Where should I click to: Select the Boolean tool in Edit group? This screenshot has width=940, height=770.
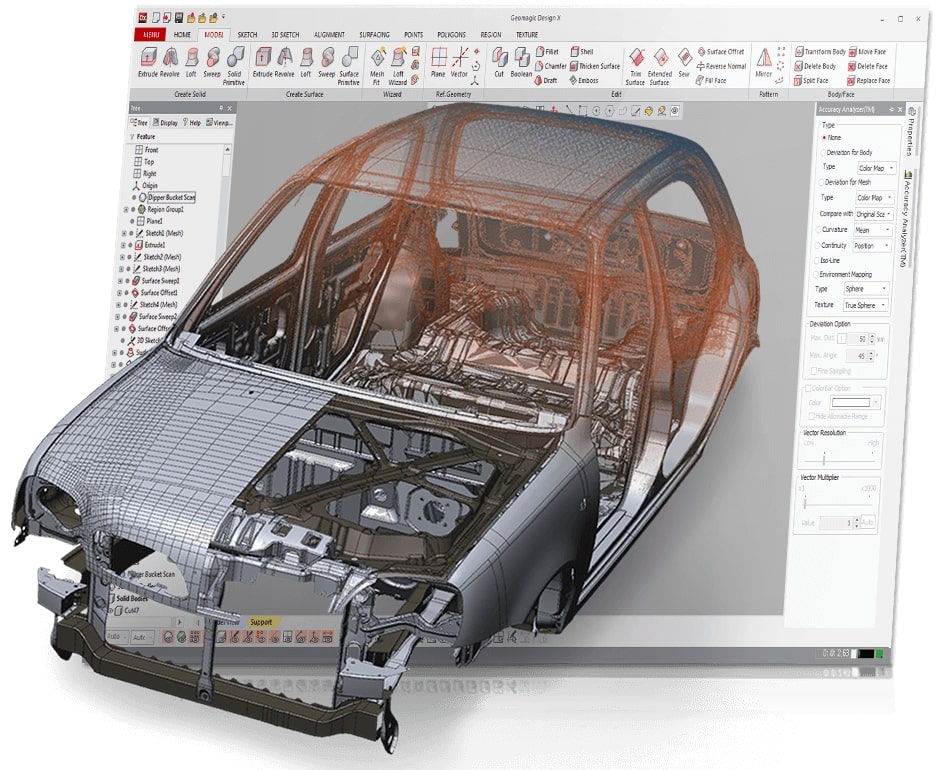tap(521, 62)
